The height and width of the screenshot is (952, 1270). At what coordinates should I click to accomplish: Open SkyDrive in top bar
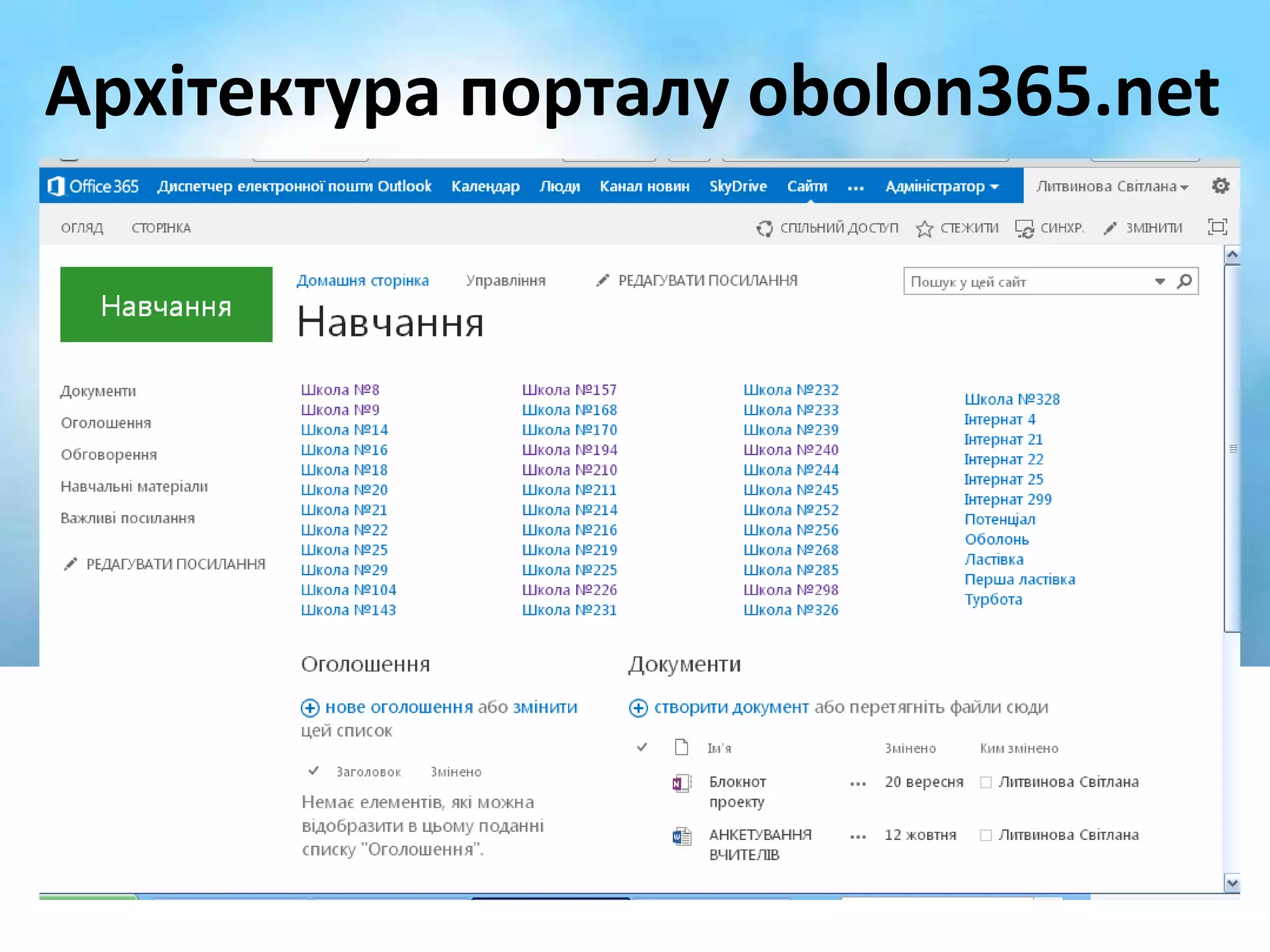tap(738, 187)
